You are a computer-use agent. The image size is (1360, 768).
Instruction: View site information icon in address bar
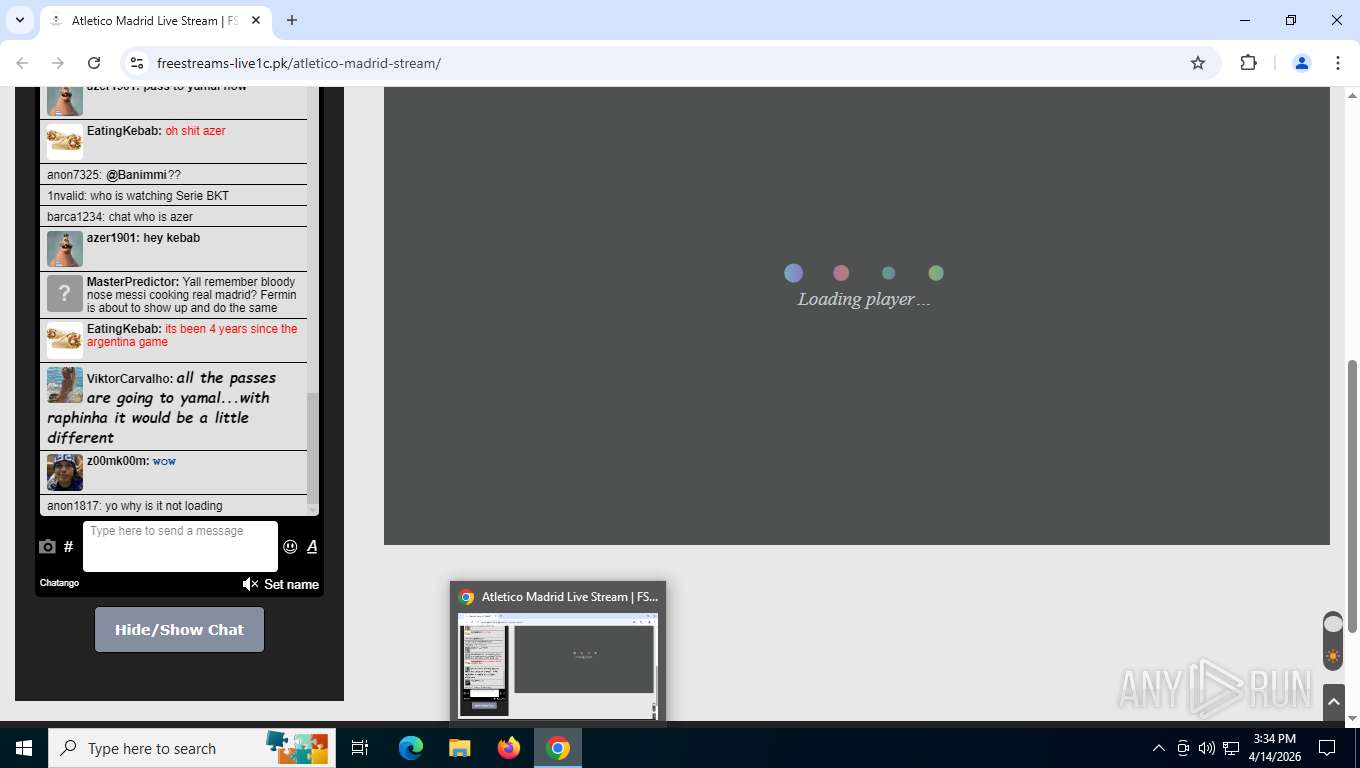click(138, 63)
